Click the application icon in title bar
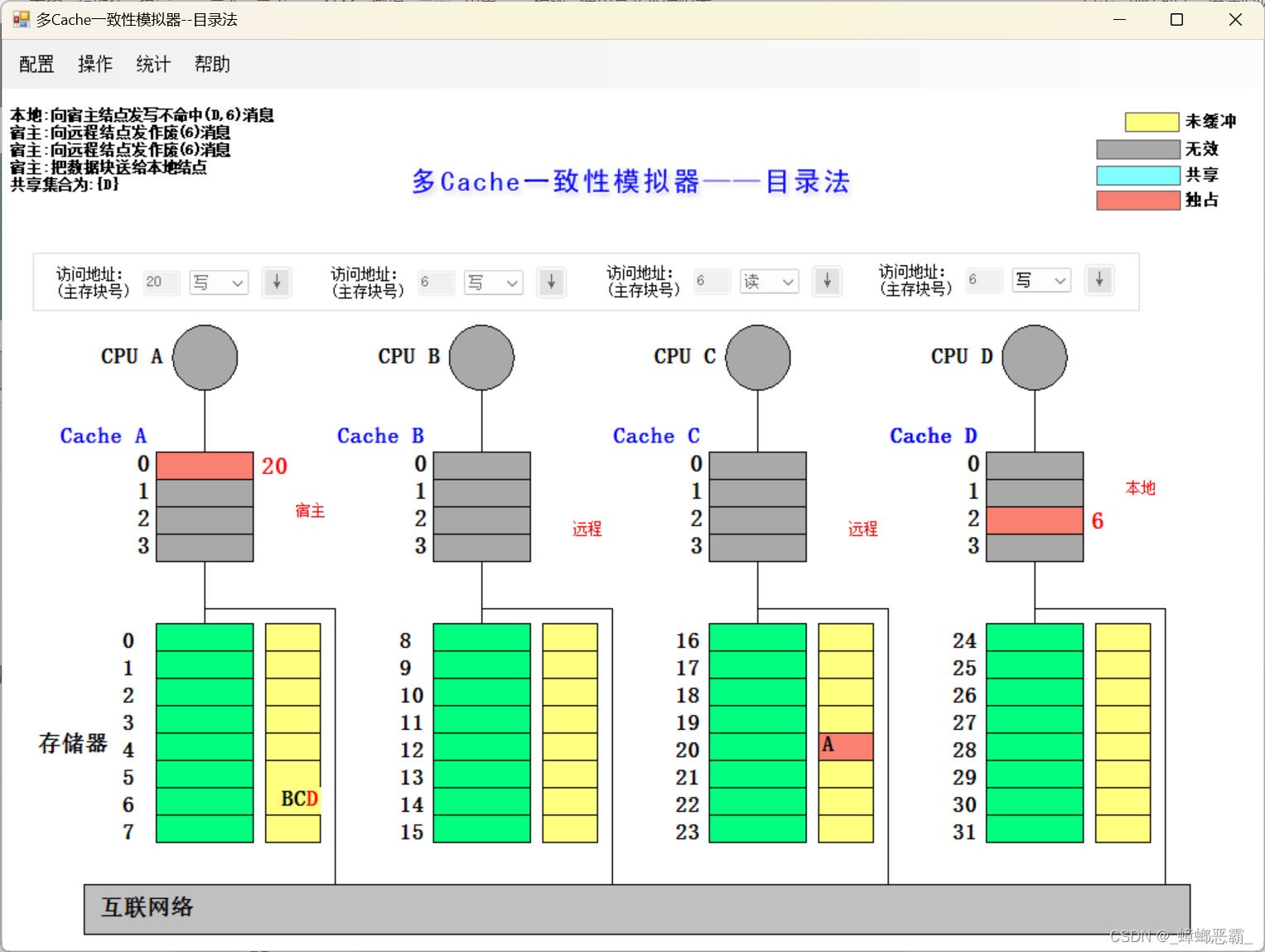 pyautogui.click(x=21, y=19)
